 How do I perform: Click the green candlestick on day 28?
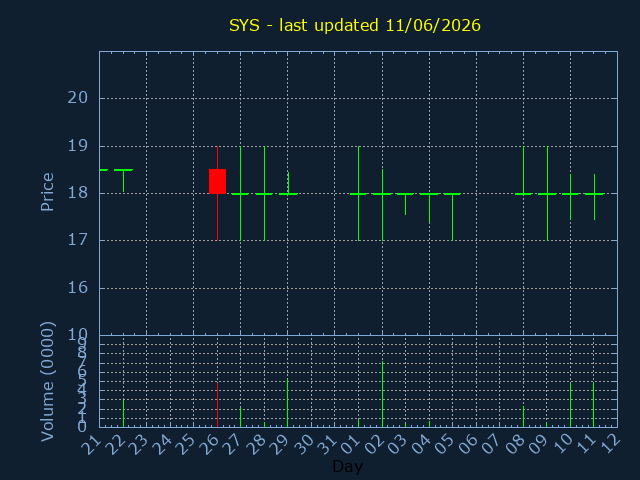pyautogui.click(x=264, y=193)
